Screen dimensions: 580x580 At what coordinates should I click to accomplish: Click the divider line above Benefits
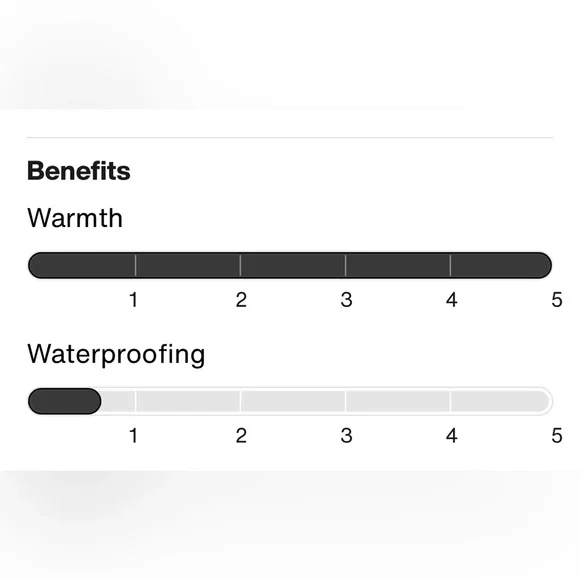(290, 138)
